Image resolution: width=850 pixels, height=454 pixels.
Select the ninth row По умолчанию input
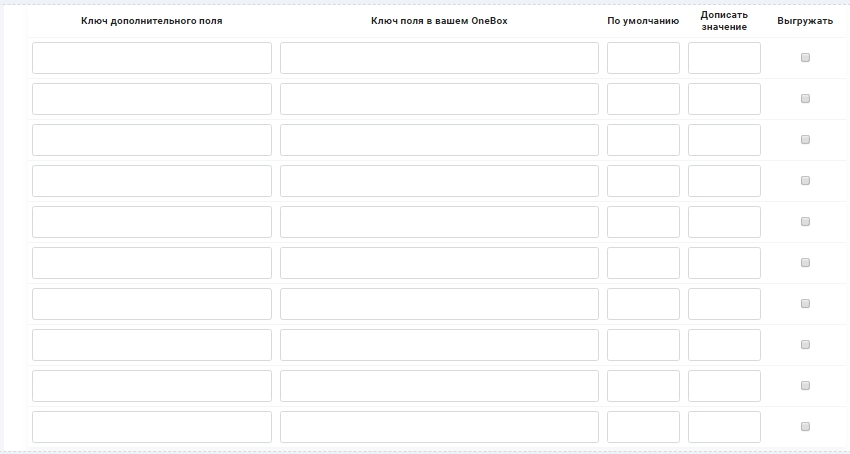tap(643, 386)
